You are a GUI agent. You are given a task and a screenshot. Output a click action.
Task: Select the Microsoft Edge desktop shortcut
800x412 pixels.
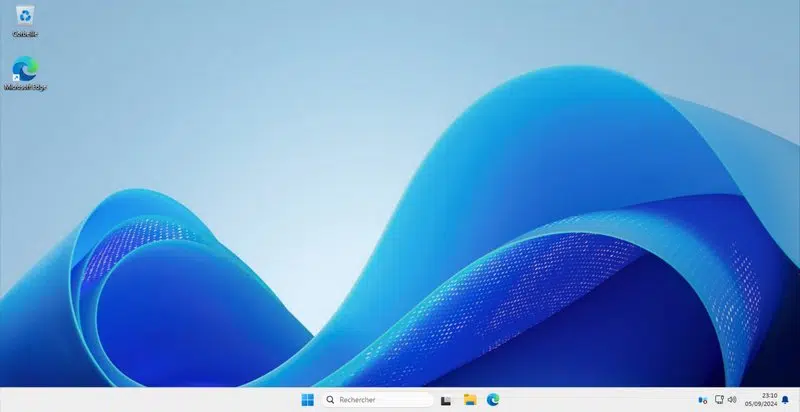pyautogui.click(x=25, y=73)
